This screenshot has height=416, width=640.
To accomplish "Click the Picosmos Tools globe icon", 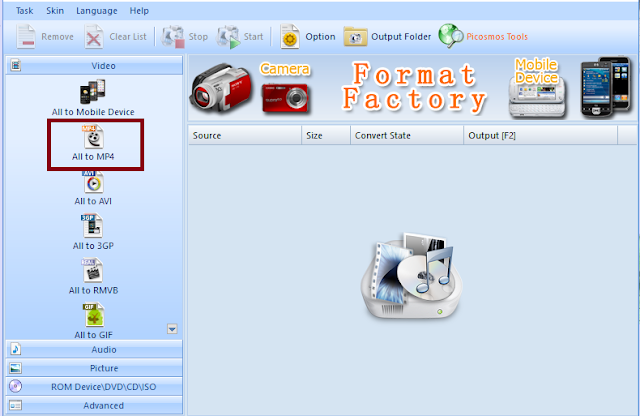I will pos(451,36).
